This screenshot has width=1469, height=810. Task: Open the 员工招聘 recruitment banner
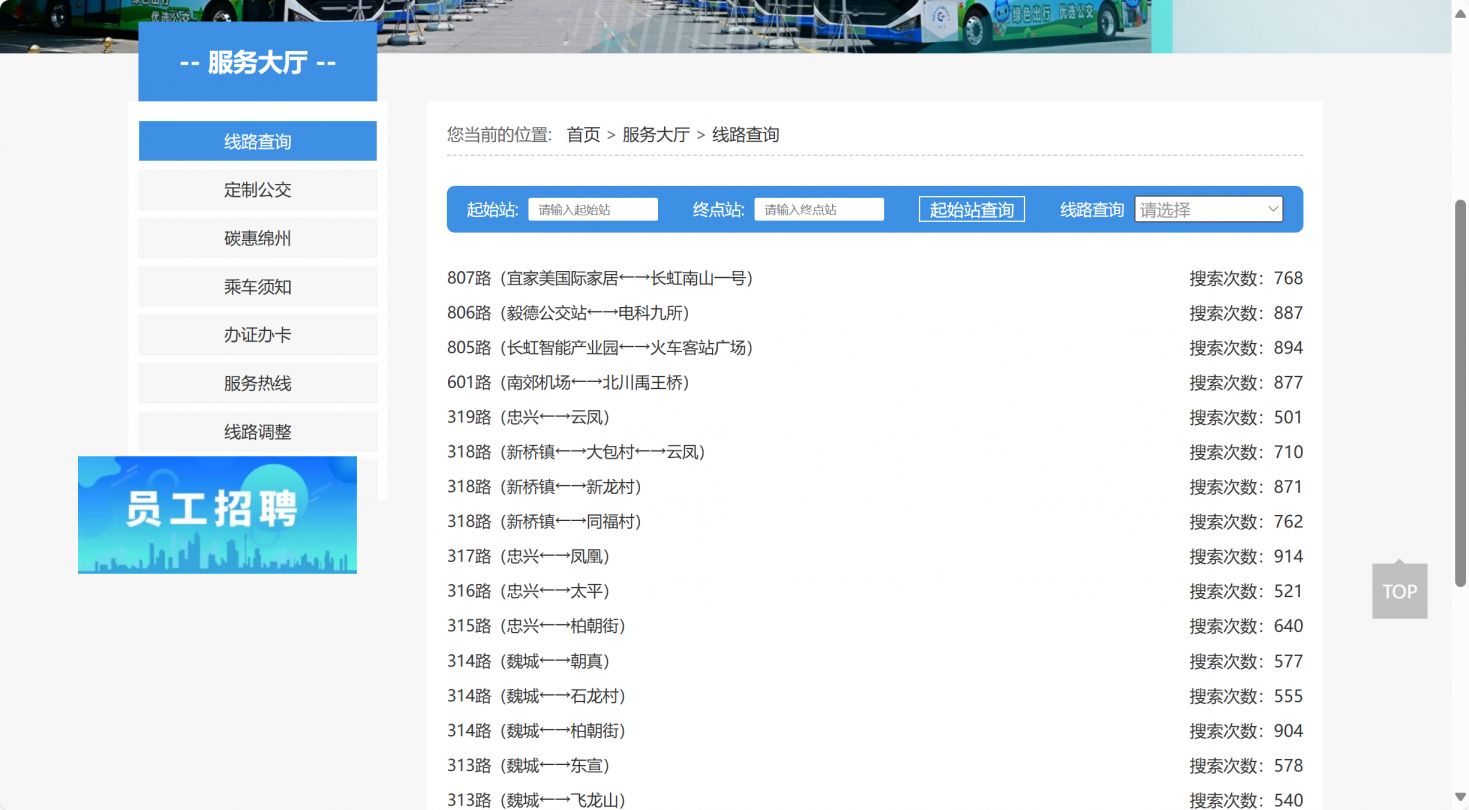[x=217, y=515]
